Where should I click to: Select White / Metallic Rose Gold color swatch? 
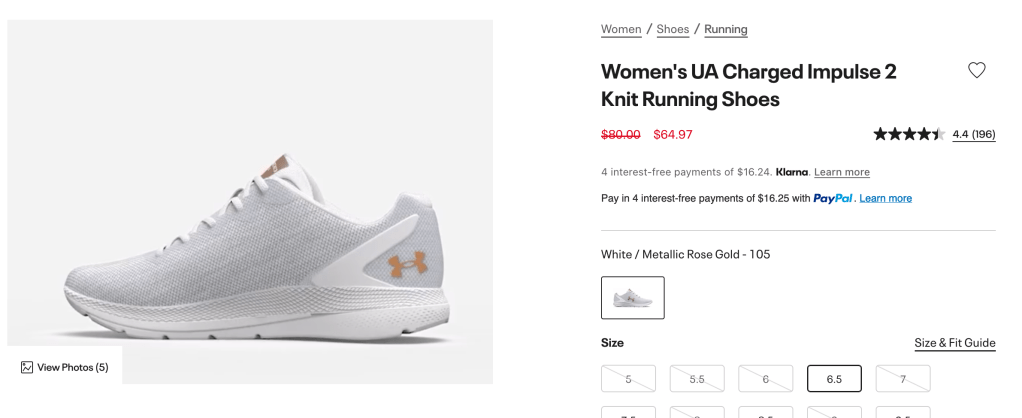633,297
